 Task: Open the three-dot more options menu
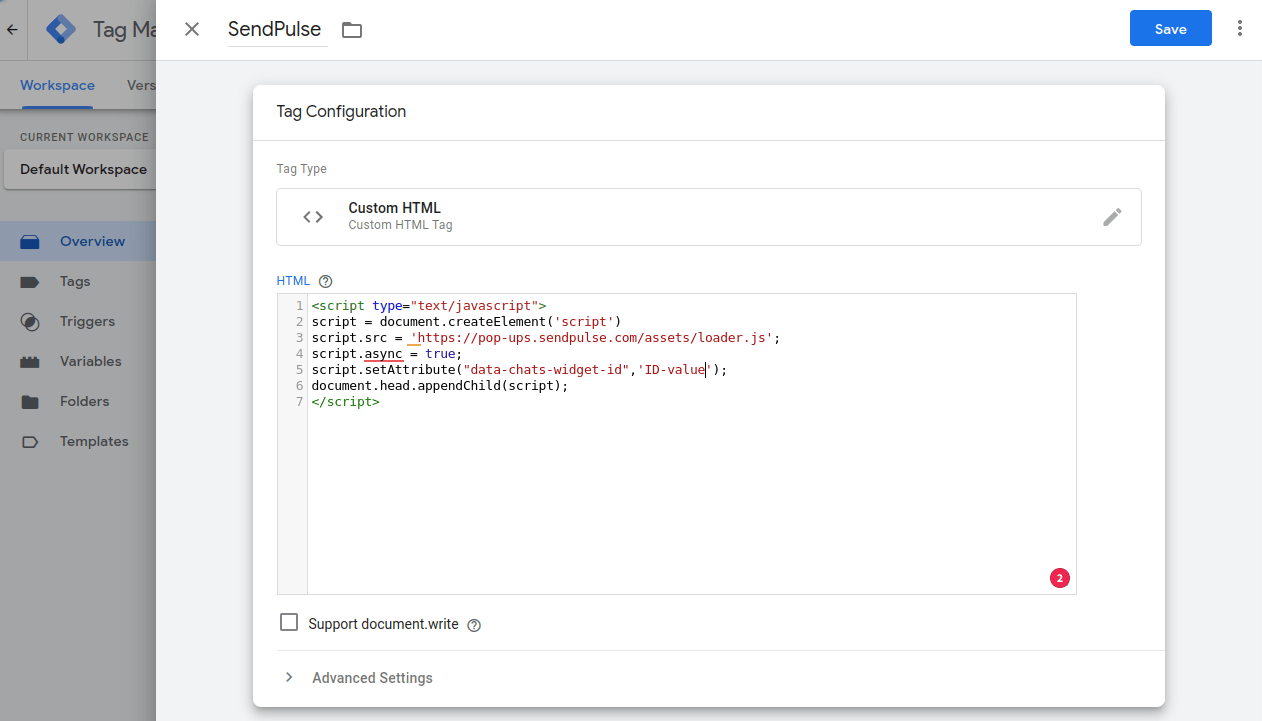click(x=1239, y=29)
